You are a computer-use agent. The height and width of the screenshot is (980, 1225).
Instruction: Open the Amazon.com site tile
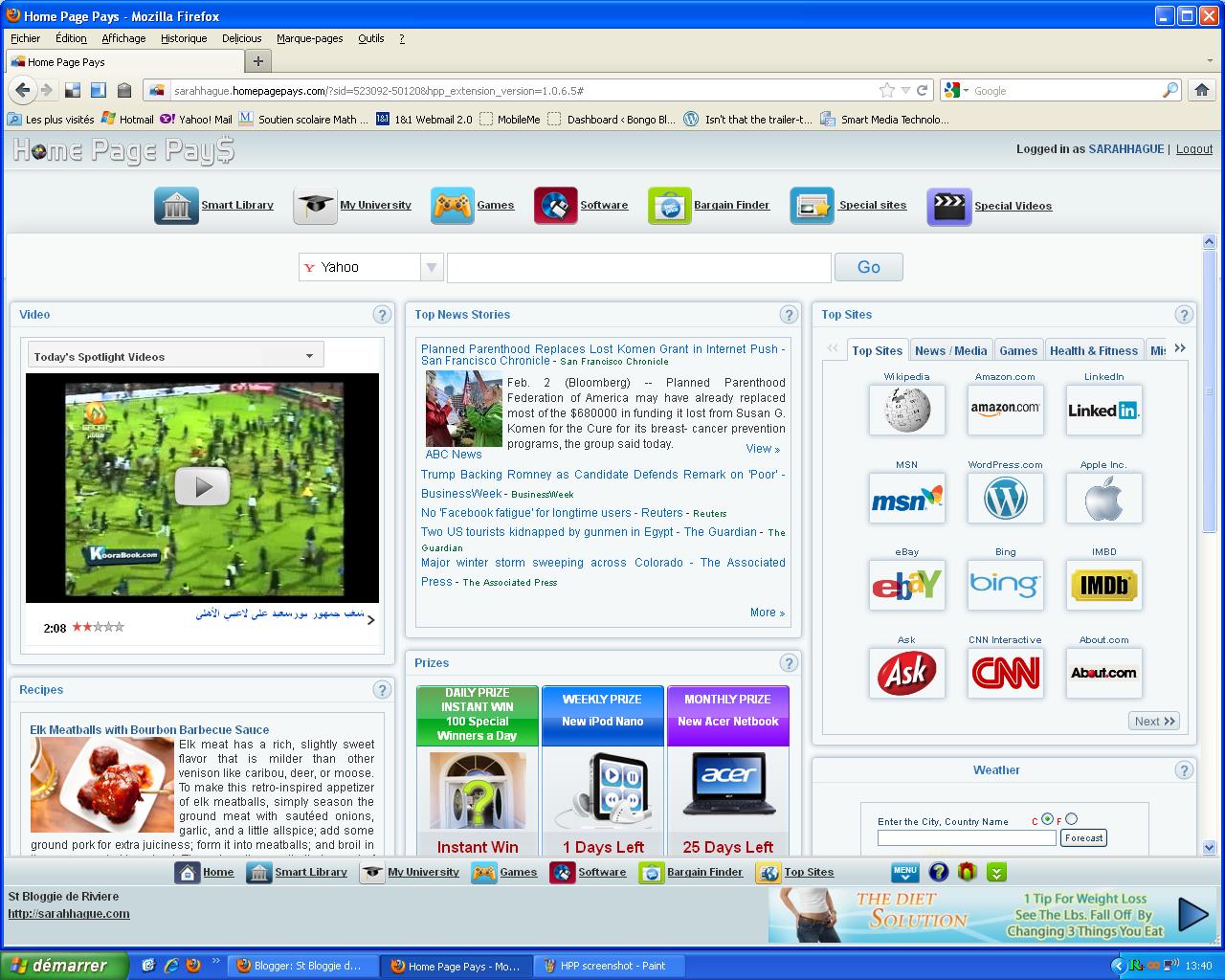[1005, 410]
